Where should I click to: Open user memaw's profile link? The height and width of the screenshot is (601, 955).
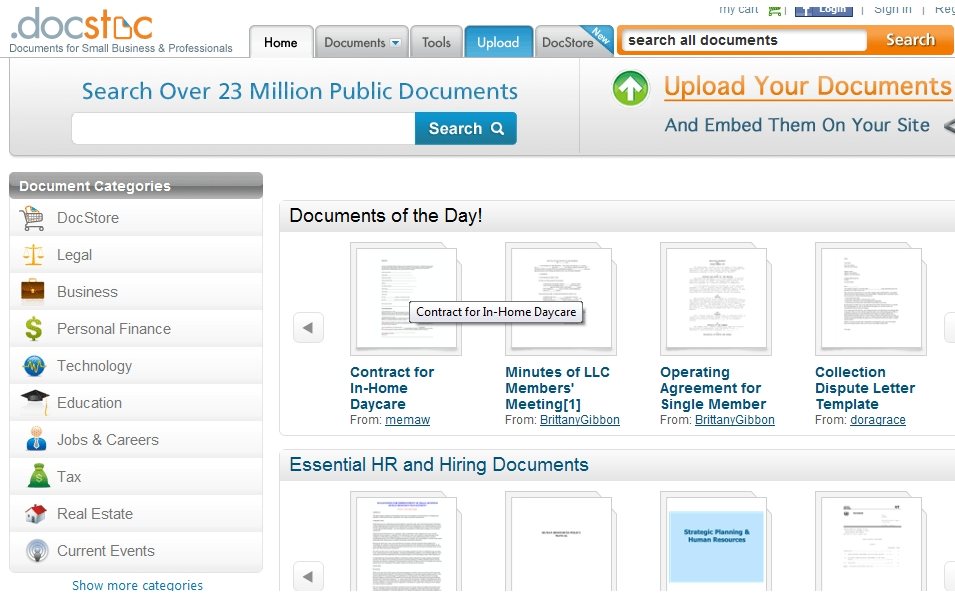407,420
